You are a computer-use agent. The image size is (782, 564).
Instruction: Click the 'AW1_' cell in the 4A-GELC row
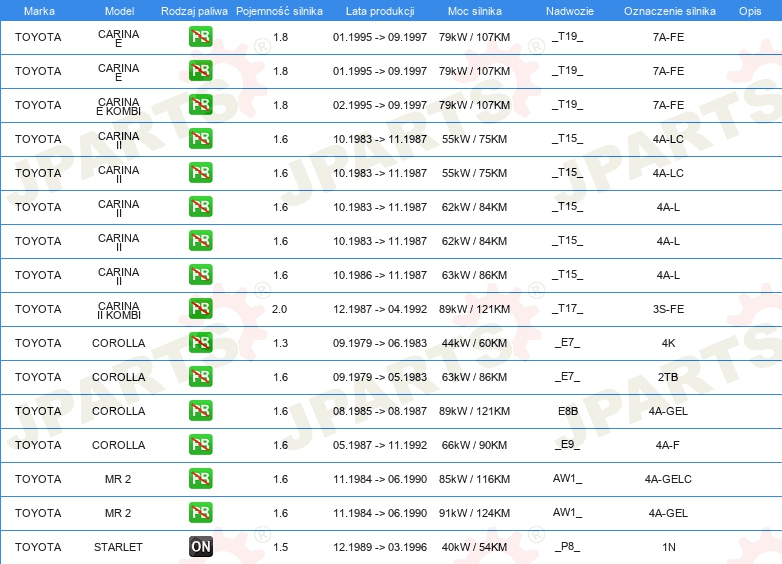pyautogui.click(x=568, y=479)
